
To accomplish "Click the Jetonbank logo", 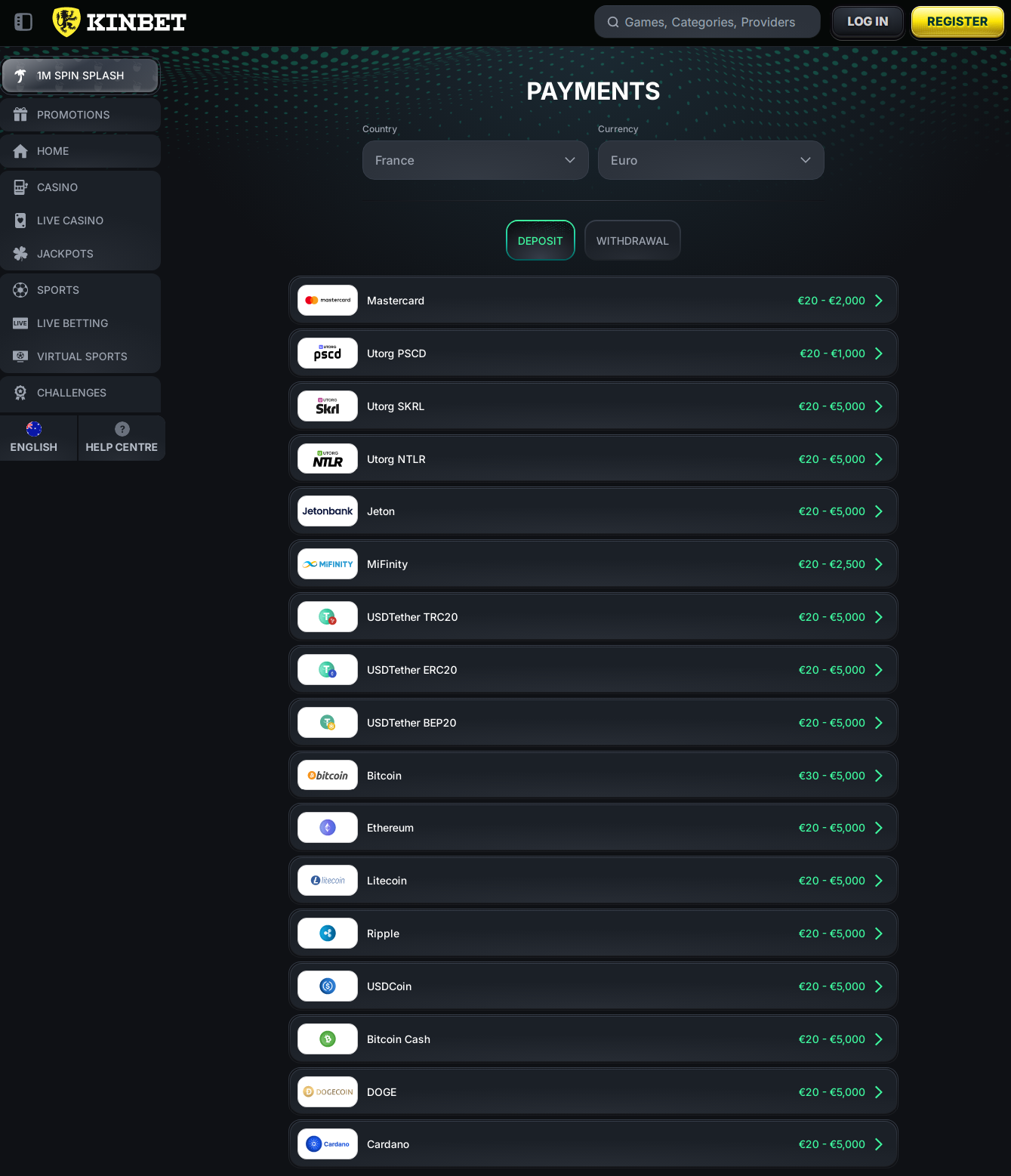I will click(x=328, y=511).
